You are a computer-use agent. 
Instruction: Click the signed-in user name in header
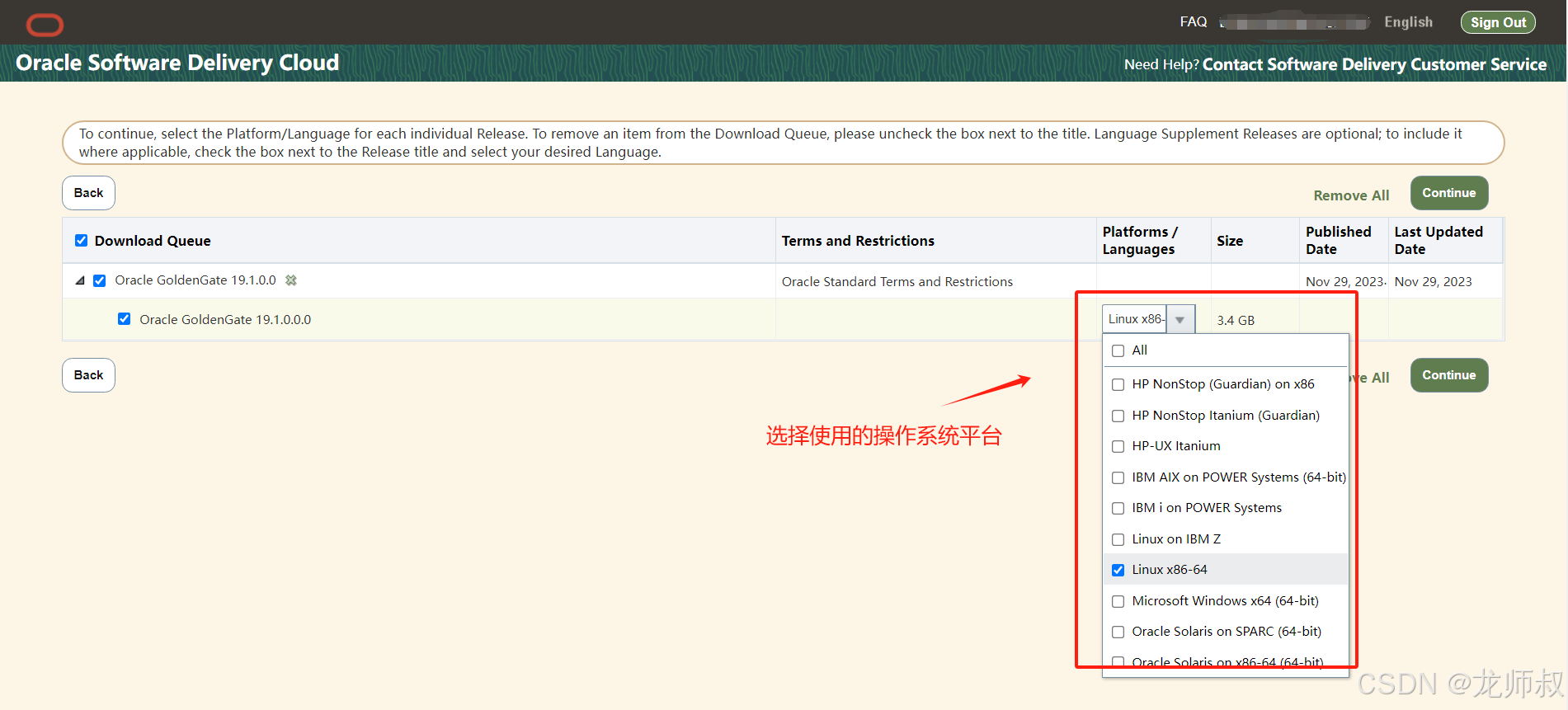tap(1294, 23)
